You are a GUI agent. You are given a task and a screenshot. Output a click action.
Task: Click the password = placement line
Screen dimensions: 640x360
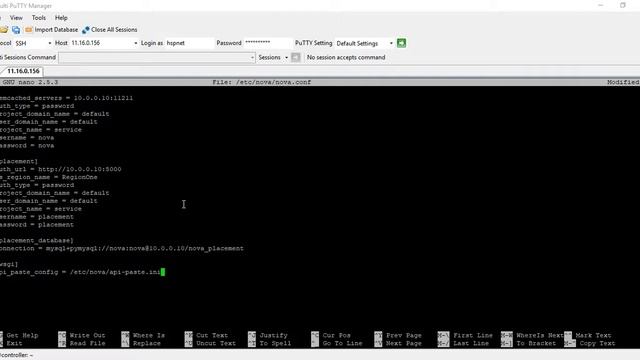point(37,224)
